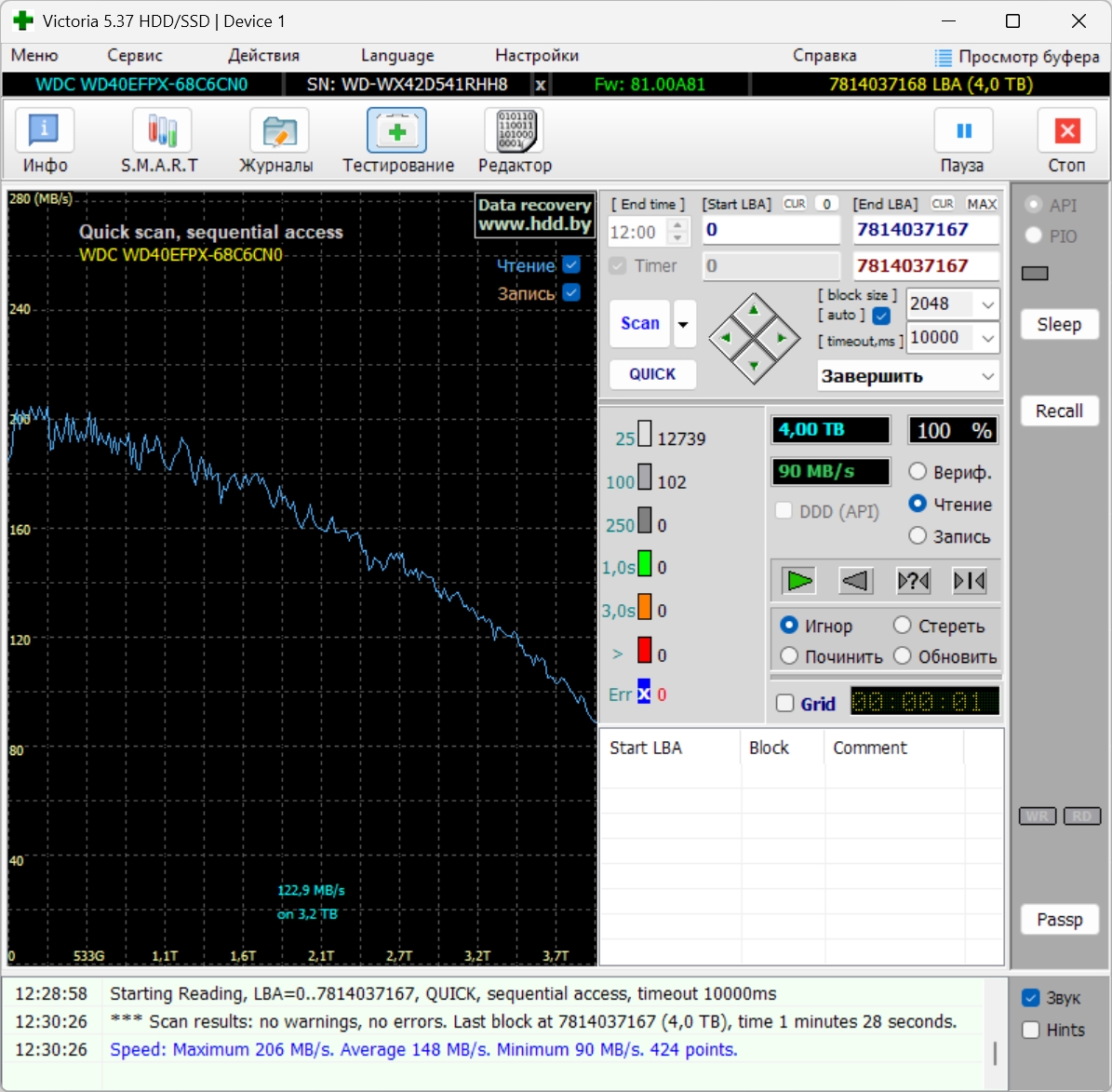Click the green play forward scan button

point(799,581)
